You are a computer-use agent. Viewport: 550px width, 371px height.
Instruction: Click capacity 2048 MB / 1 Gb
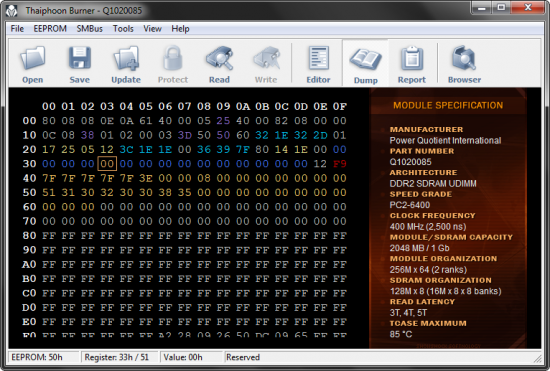[420, 248]
